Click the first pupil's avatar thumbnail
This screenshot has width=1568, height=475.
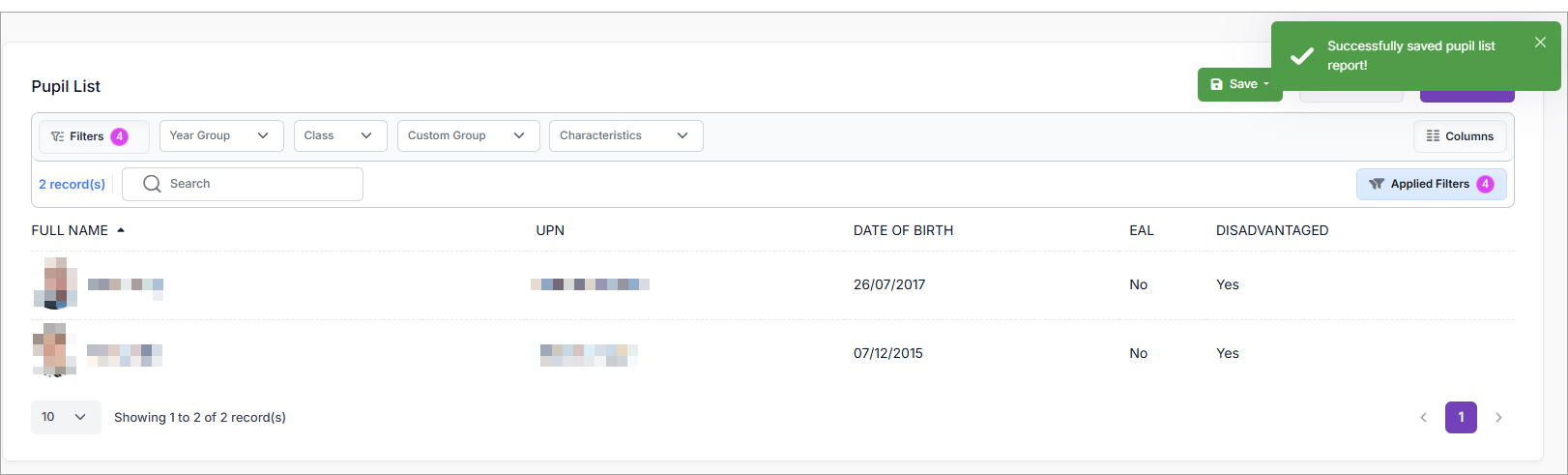pos(55,283)
